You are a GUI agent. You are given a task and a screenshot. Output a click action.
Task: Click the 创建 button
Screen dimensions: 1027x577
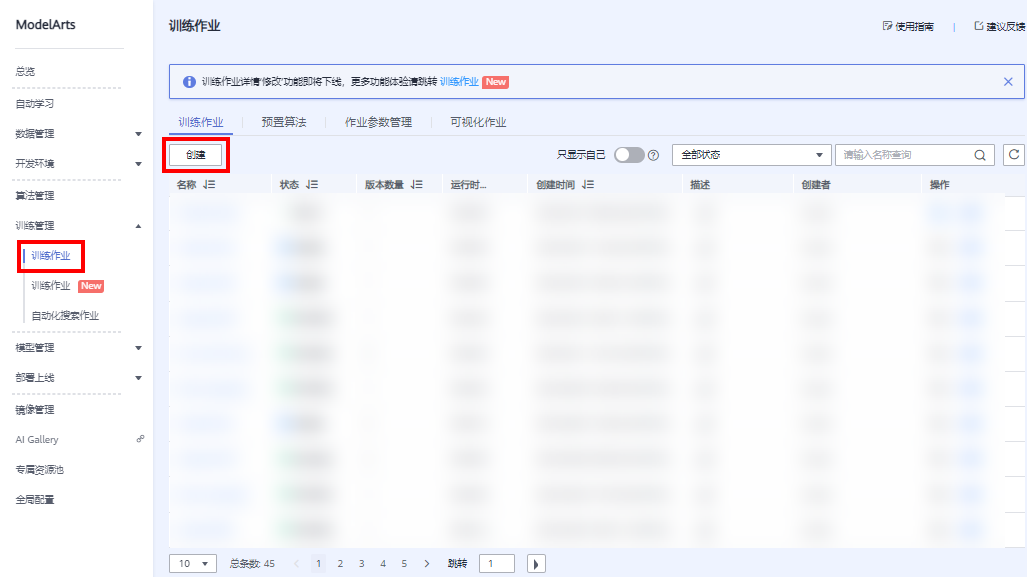click(196, 157)
